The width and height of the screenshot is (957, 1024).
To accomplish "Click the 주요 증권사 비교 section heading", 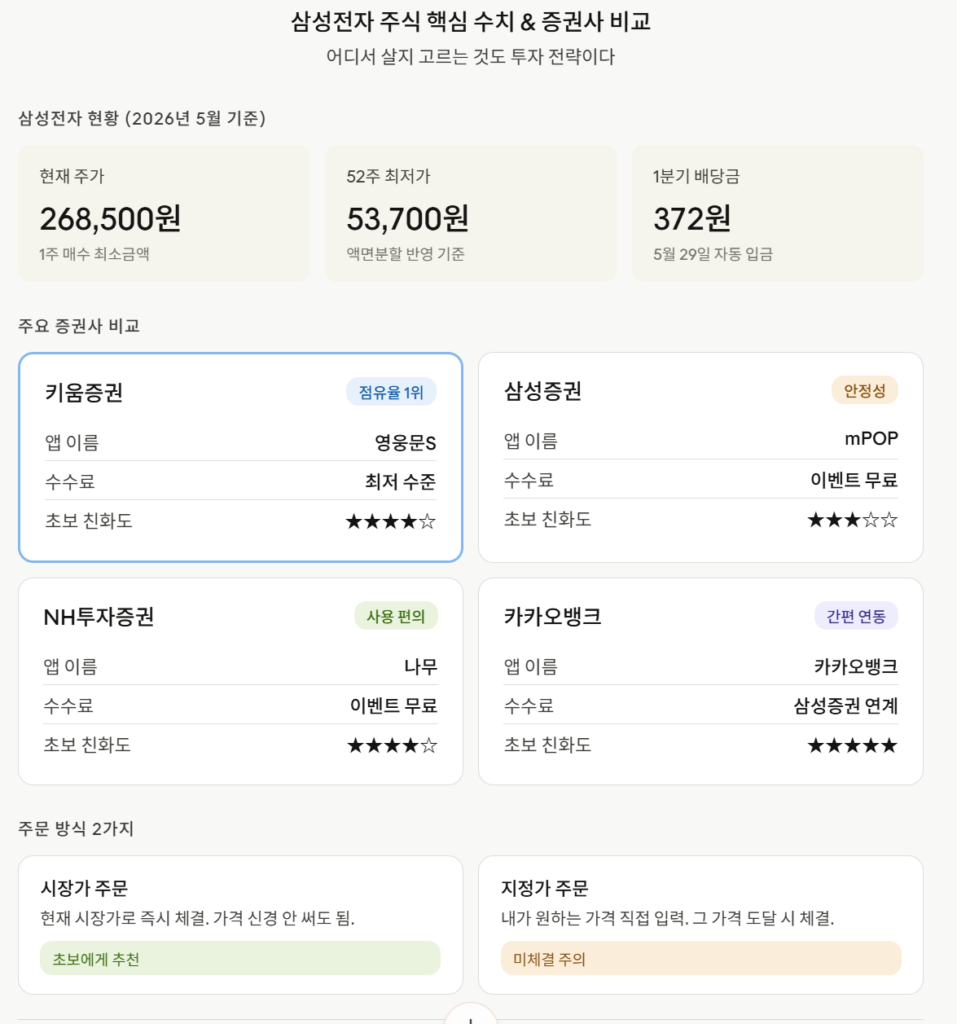I will [x=79, y=326].
